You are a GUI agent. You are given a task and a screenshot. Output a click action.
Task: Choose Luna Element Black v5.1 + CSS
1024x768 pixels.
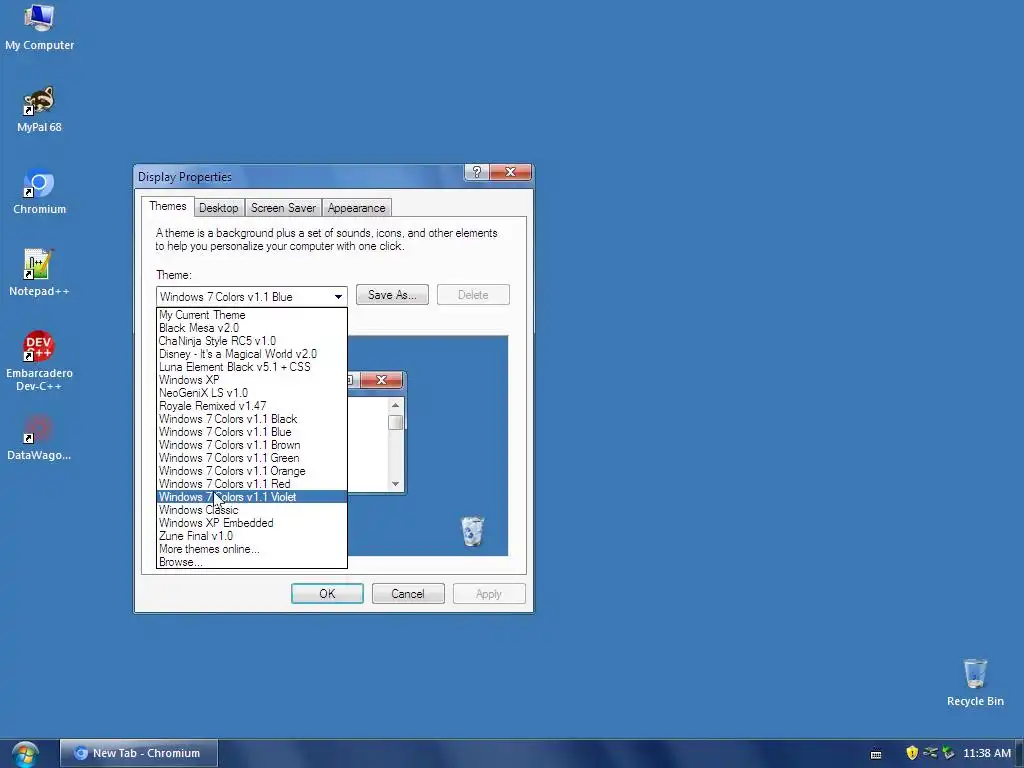click(251, 367)
